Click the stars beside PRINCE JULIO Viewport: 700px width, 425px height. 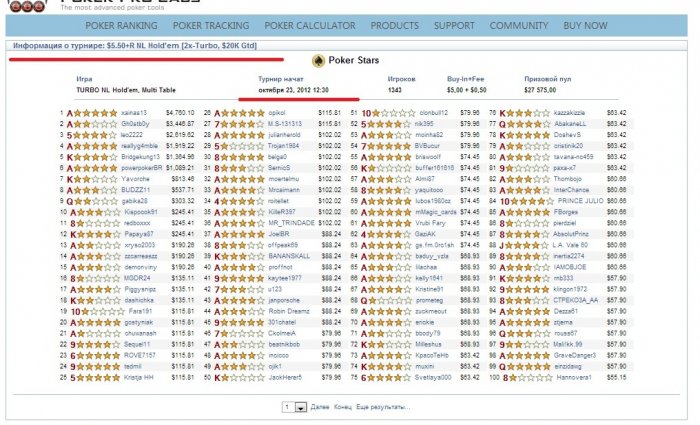[x=532, y=201]
